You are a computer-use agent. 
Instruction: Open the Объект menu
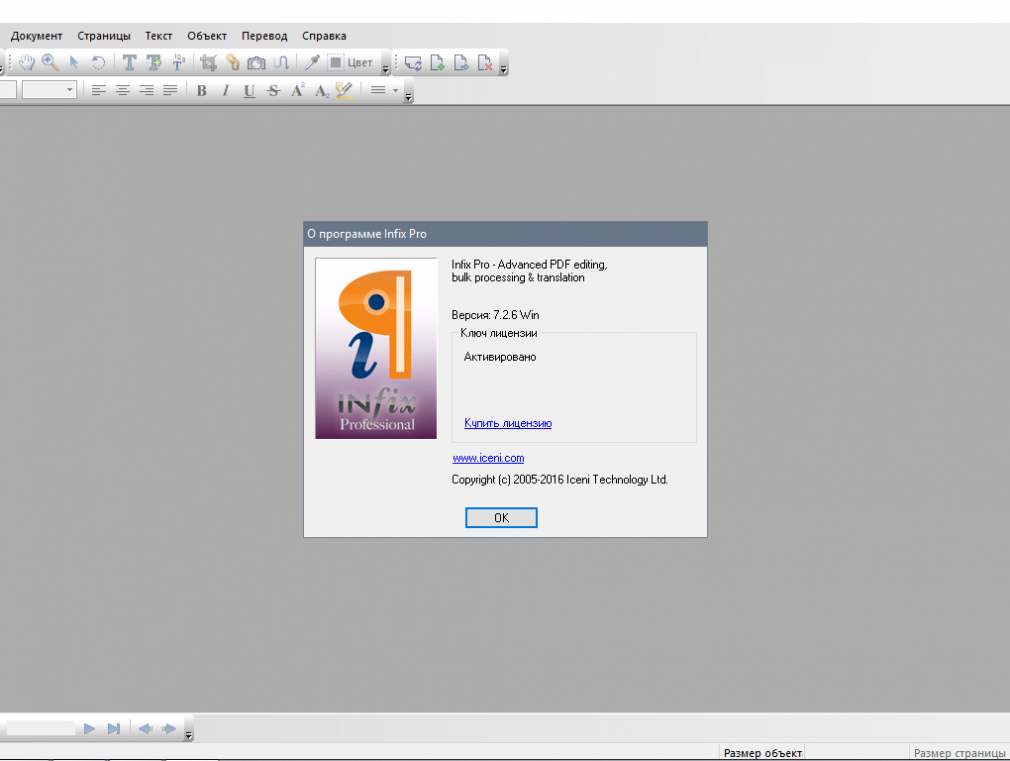(x=207, y=36)
